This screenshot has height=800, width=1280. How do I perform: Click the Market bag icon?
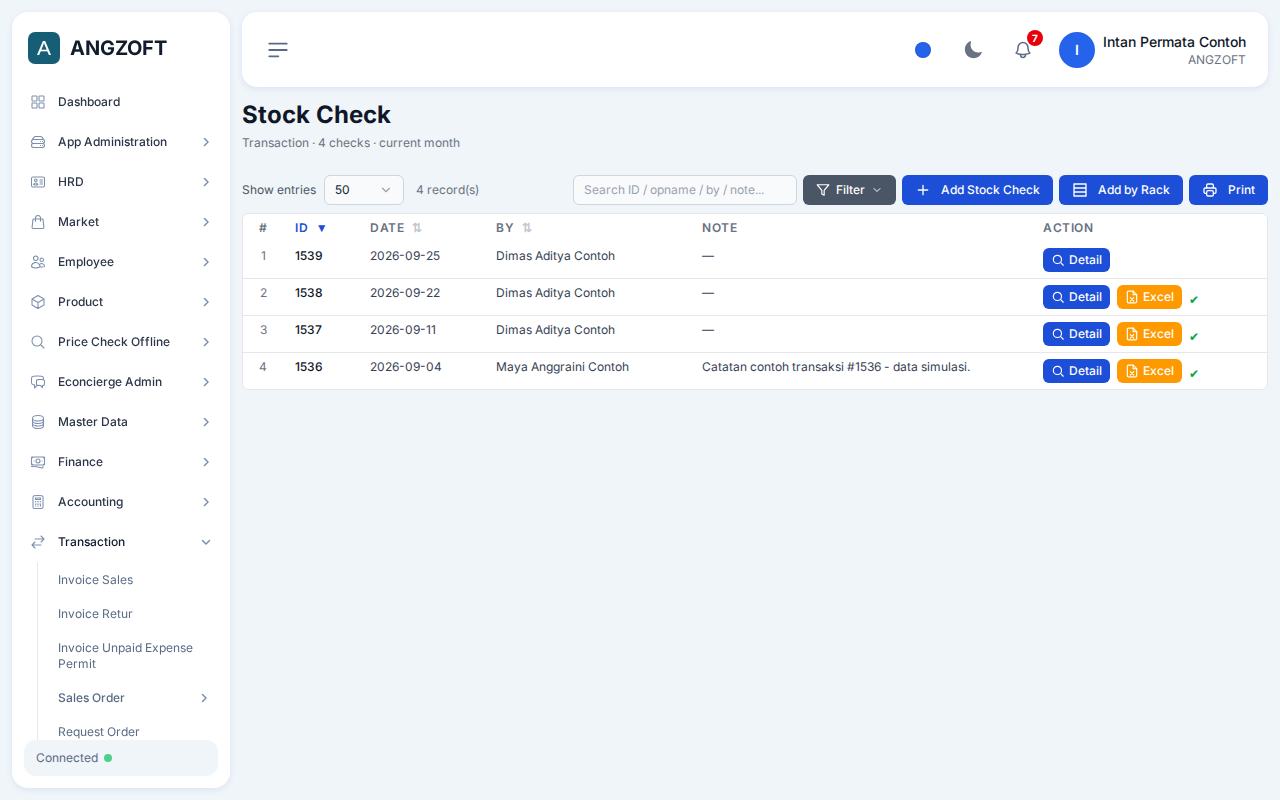(x=38, y=222)
